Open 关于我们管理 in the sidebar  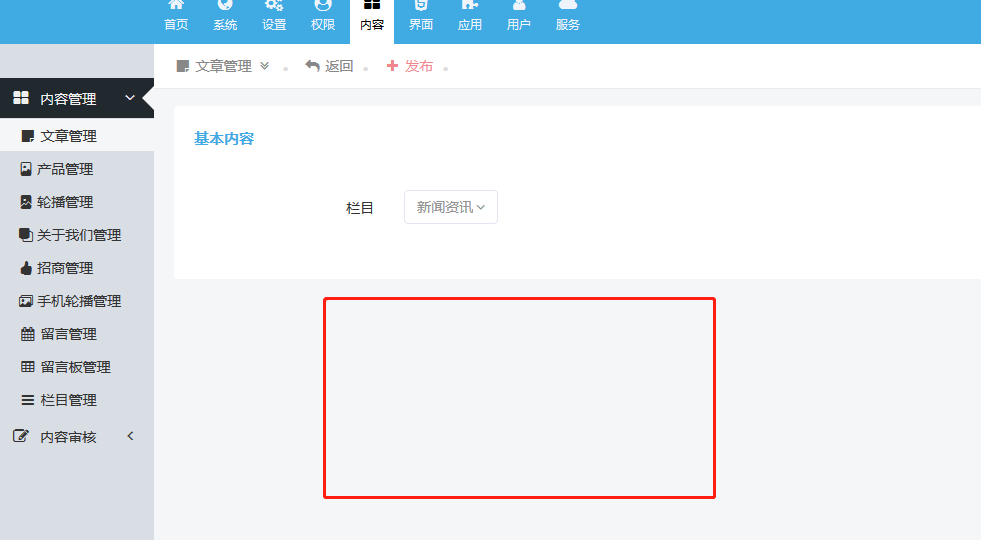click(77, 235)
